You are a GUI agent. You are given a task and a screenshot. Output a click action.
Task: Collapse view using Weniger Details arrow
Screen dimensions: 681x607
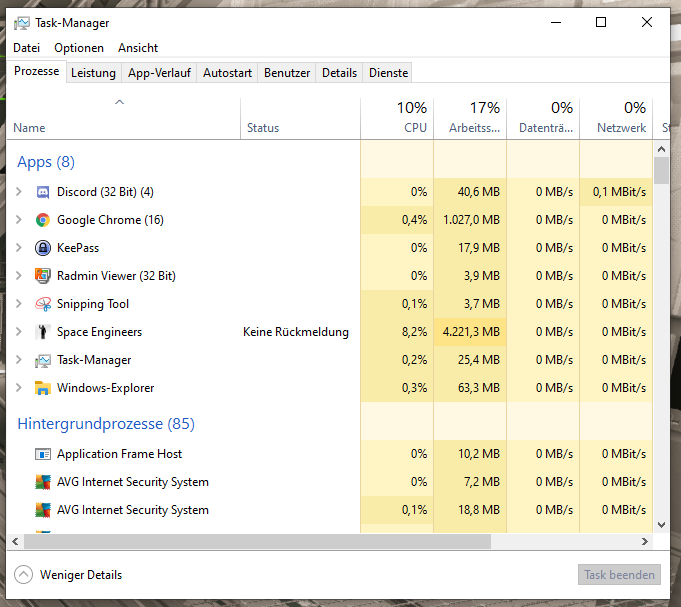[23, 575]
